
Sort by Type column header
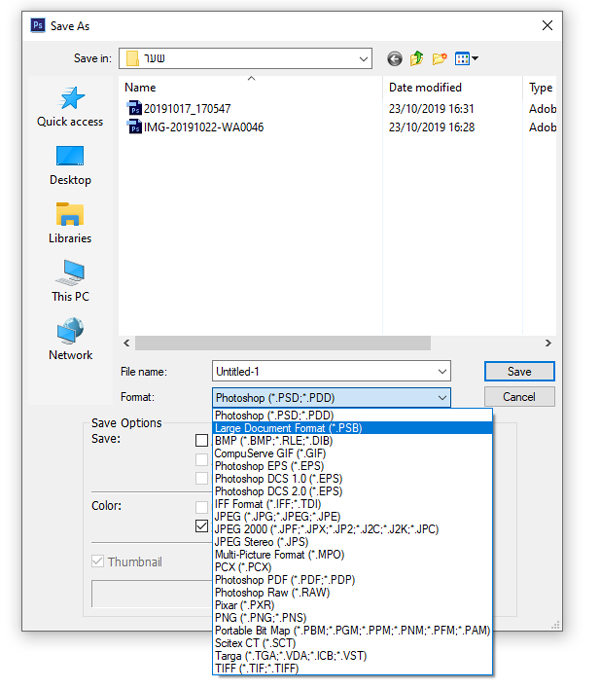click(x=540, y=87)
